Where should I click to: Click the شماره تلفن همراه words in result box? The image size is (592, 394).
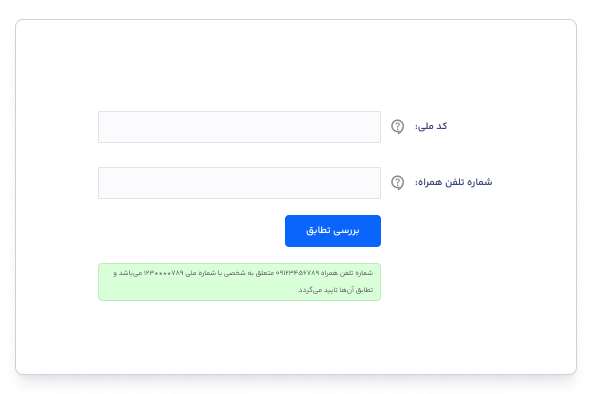(x=347, y=273)
